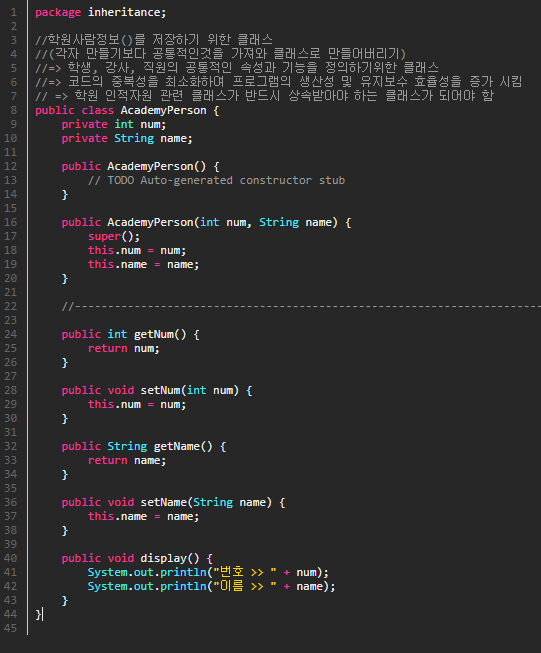Click 'this.name = name;' on line 37
Viewport: 541px width, 653px height.
pos(144,516)
